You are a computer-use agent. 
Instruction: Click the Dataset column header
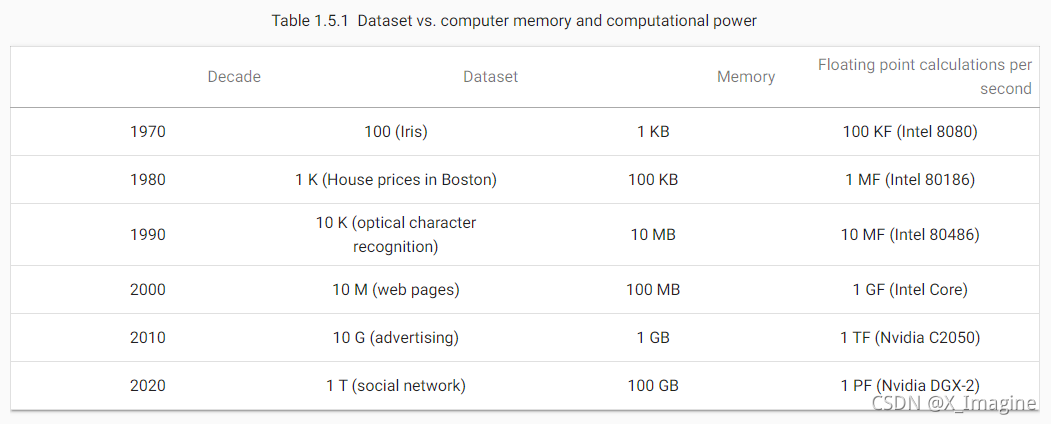pyautogui.click(x=490, y=77)
